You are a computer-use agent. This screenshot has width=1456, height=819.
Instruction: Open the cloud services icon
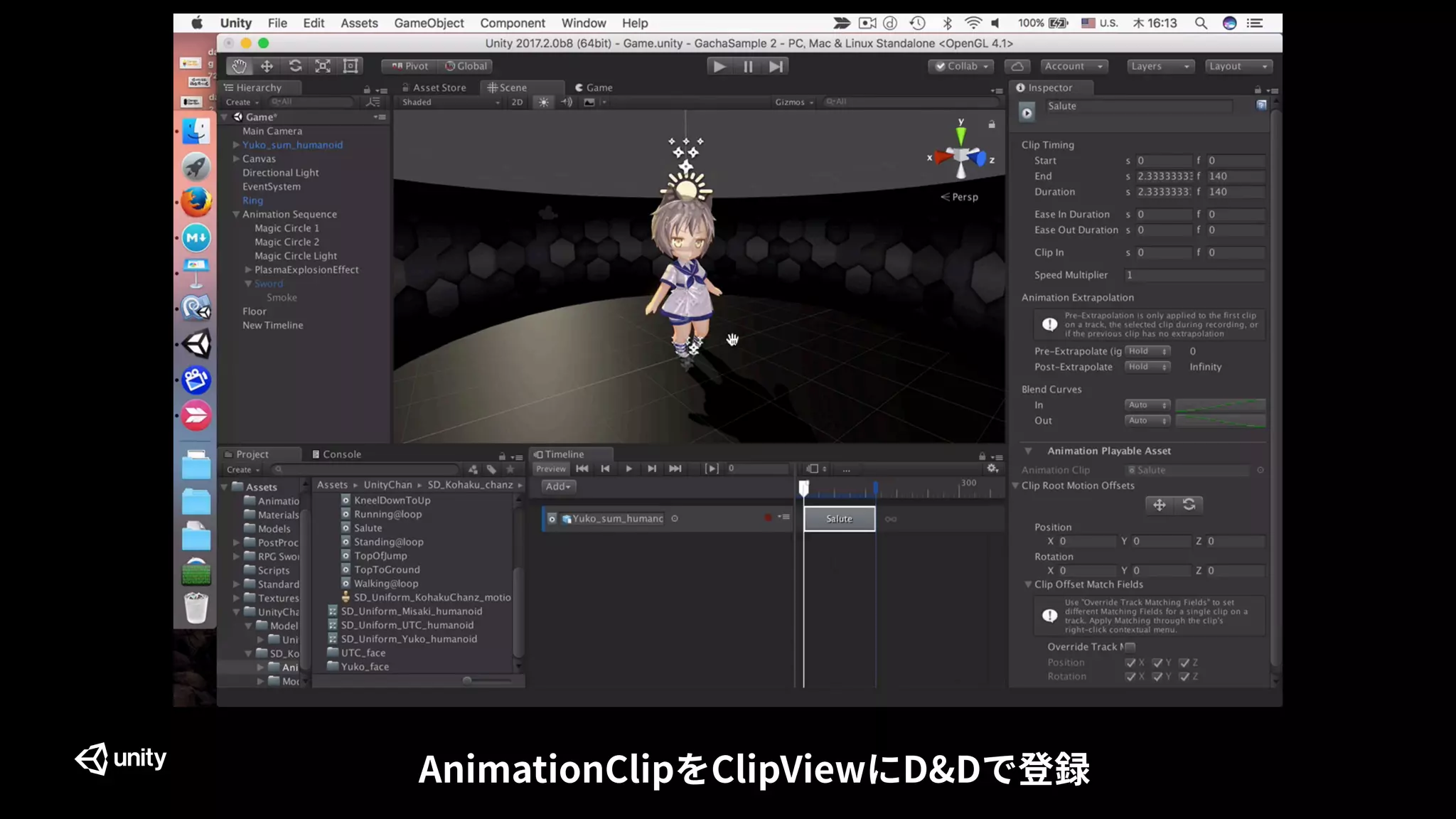click(x=1017, y=66)
